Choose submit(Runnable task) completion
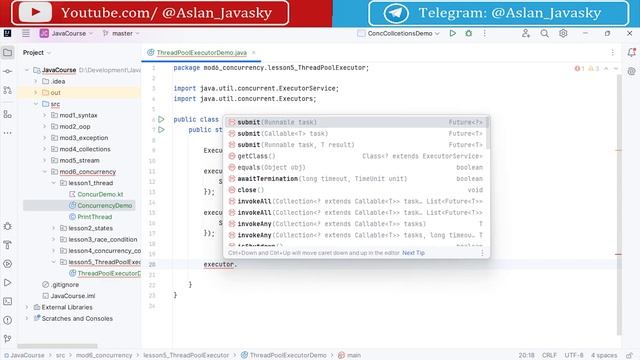 coord(355,122)
